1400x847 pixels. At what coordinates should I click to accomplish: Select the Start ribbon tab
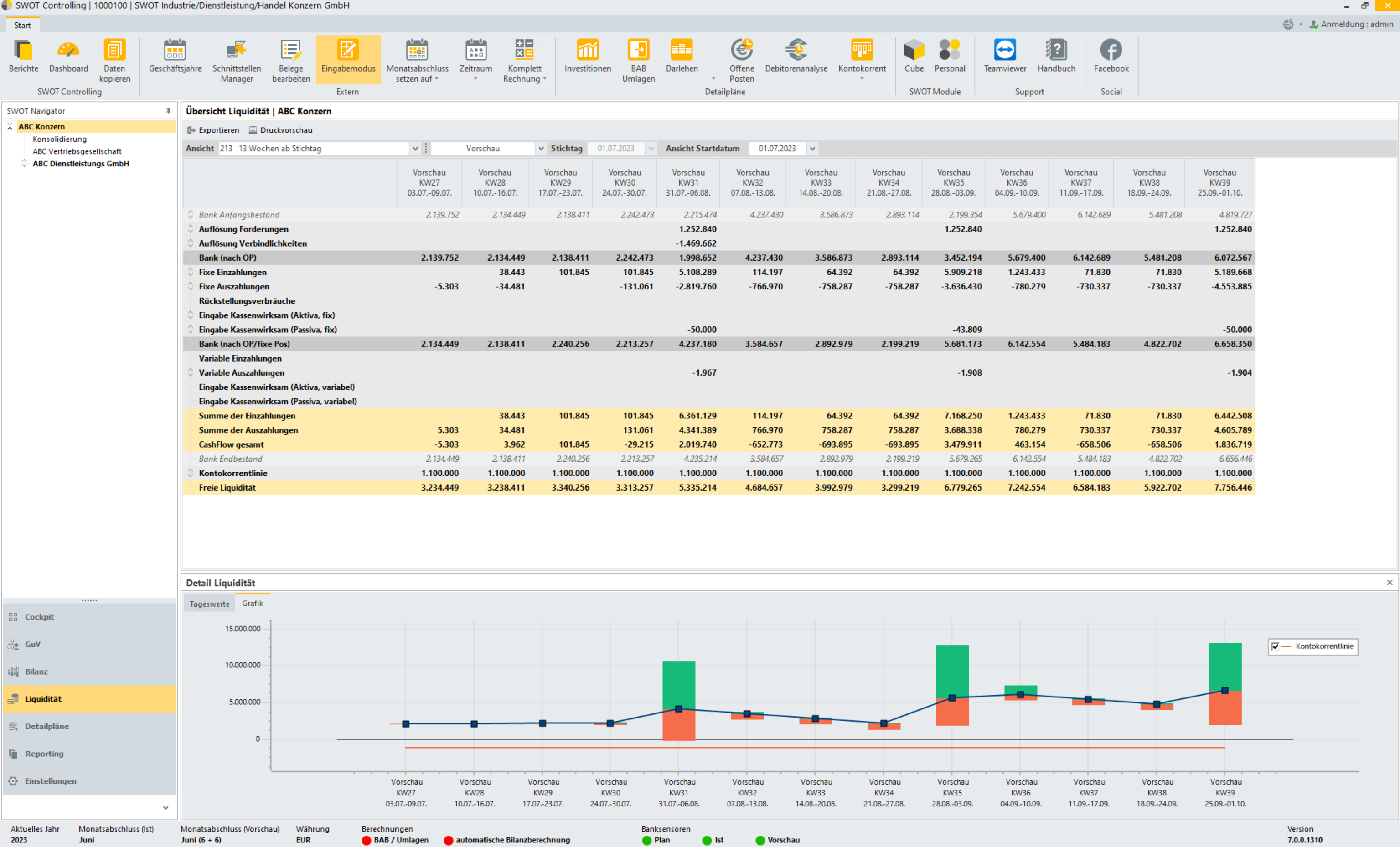click(23, 25)
